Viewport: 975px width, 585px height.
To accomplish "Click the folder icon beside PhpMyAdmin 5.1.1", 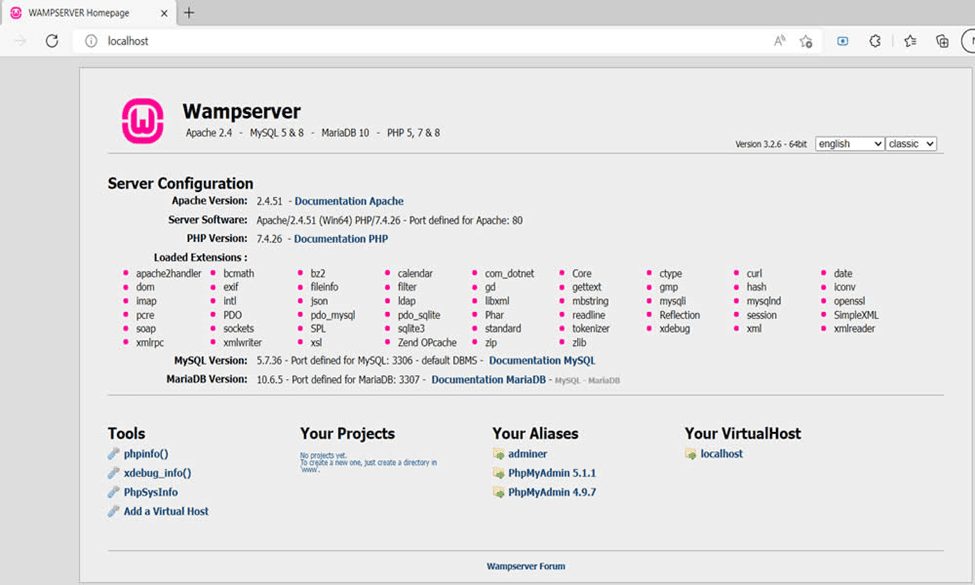I will click(x=498, y=473).
